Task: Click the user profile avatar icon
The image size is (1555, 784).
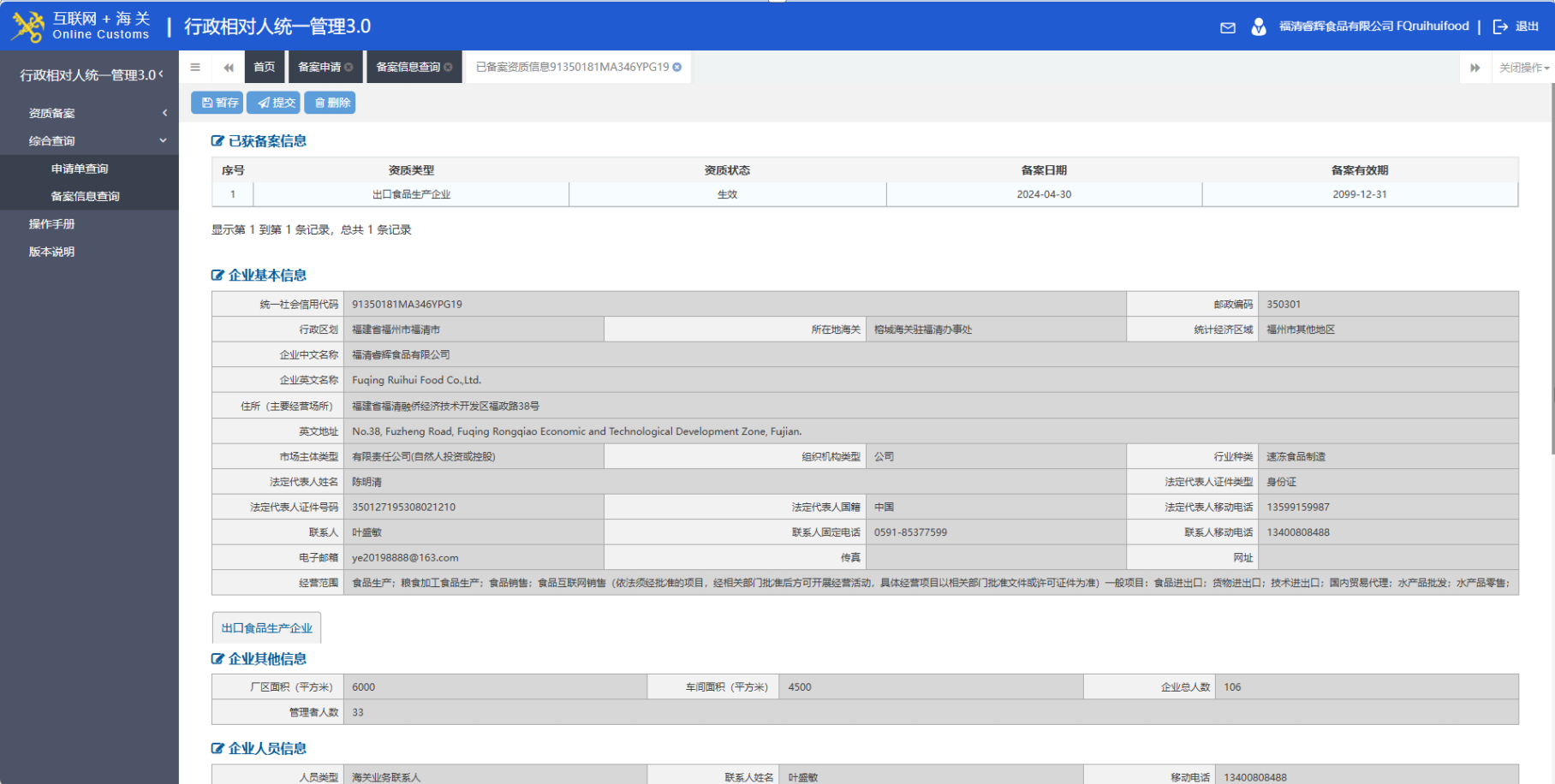Action: pyautogui.click(x=1258, y=27)
